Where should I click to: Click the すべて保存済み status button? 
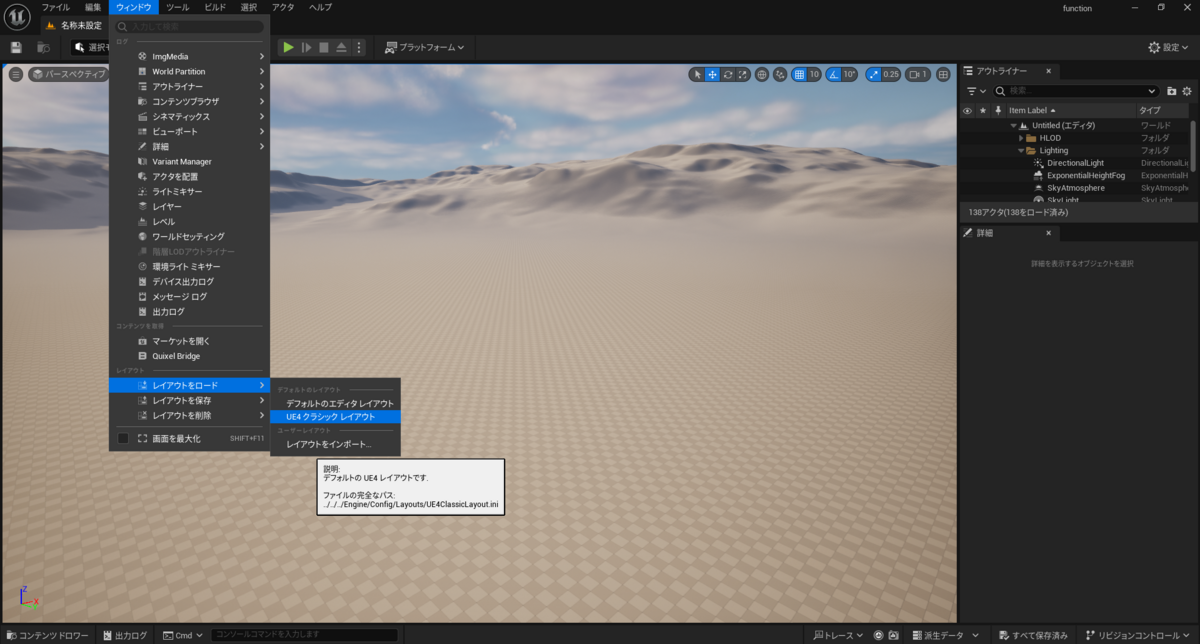[1033, 635]
